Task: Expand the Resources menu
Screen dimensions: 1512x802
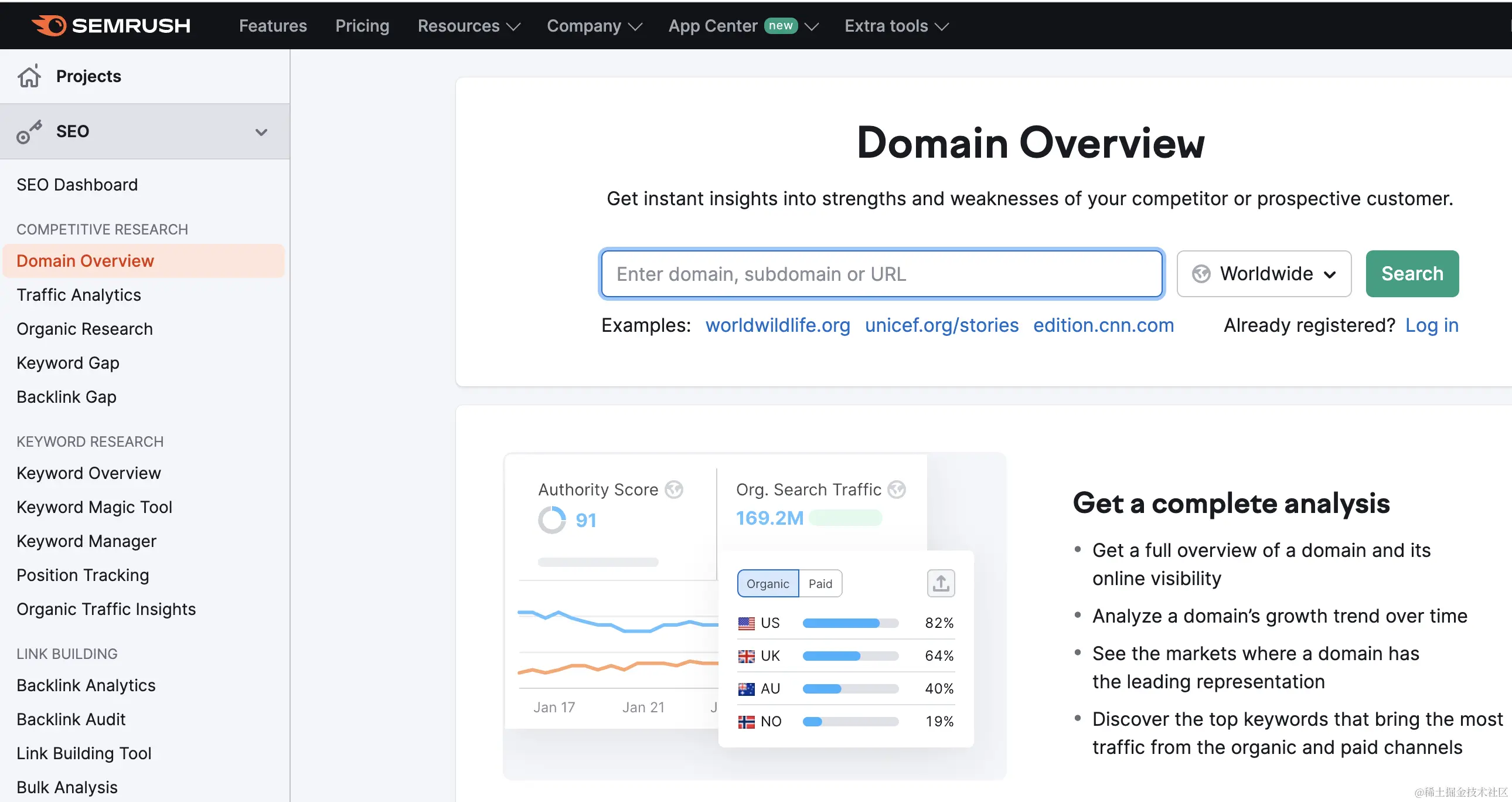Action: pos(468,26)
